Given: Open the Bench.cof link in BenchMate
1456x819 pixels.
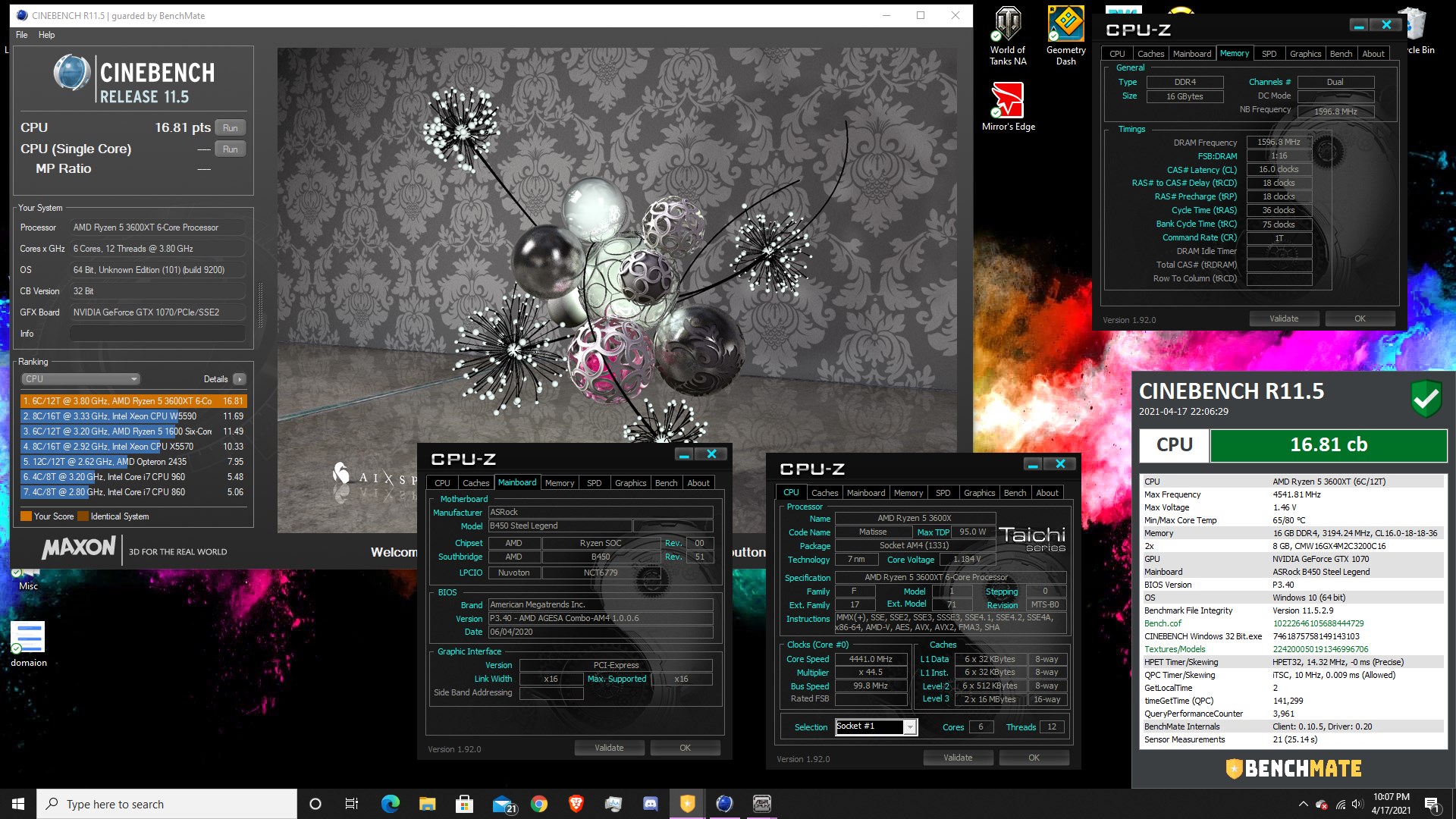Looking at the screenshot, I should 1163,623.
